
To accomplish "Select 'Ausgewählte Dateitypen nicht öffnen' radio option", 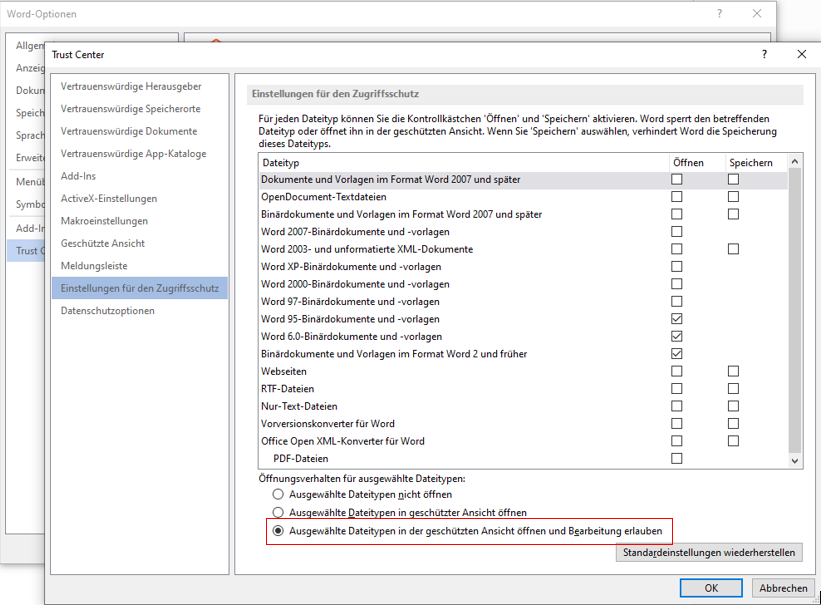I will (x=278, y=494).
